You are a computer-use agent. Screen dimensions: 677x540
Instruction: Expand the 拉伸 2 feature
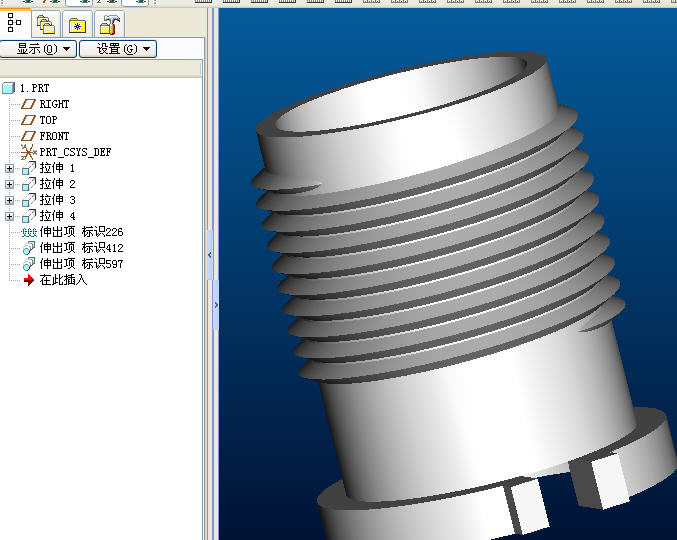(9, 184)
